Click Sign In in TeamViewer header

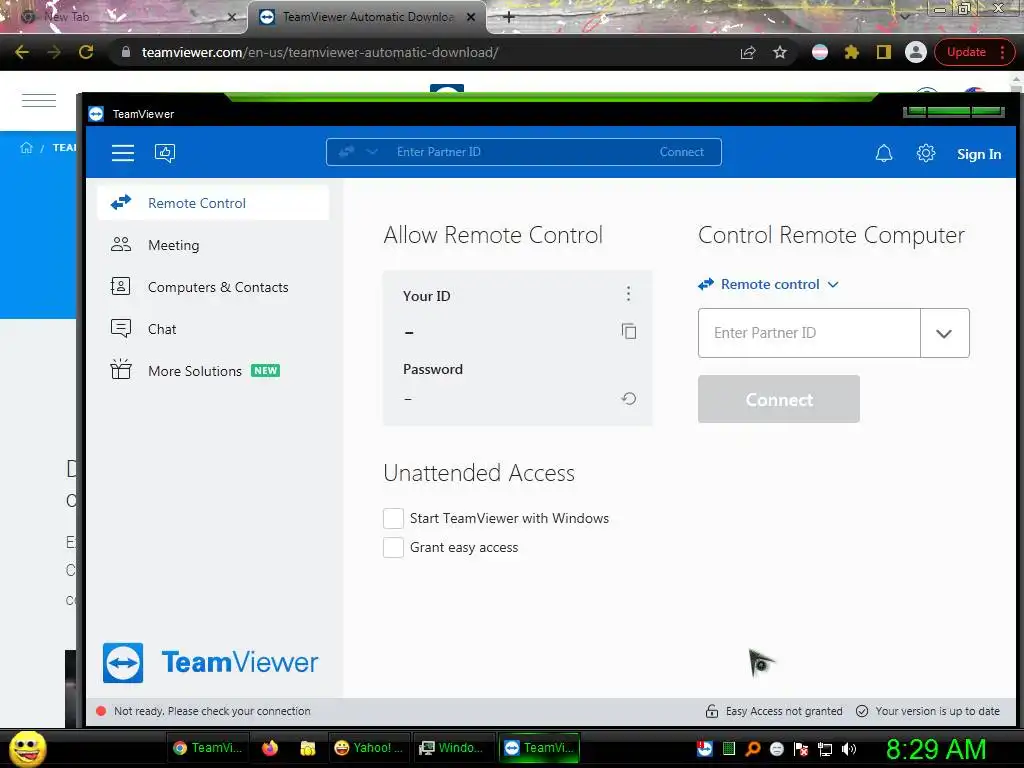tap(978, 154)
